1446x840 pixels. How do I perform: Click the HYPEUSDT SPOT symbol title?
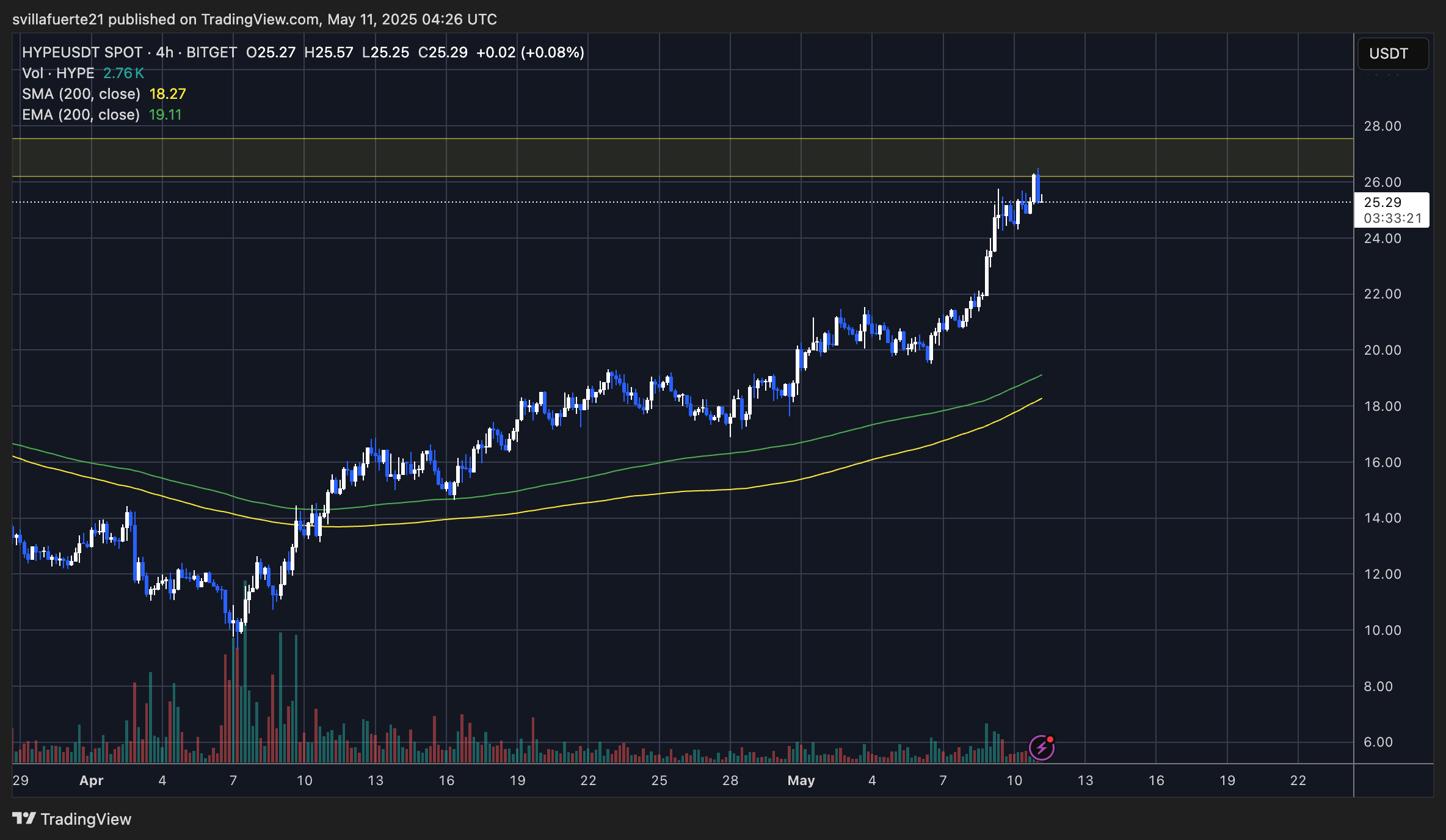click(x=82, y=52)
